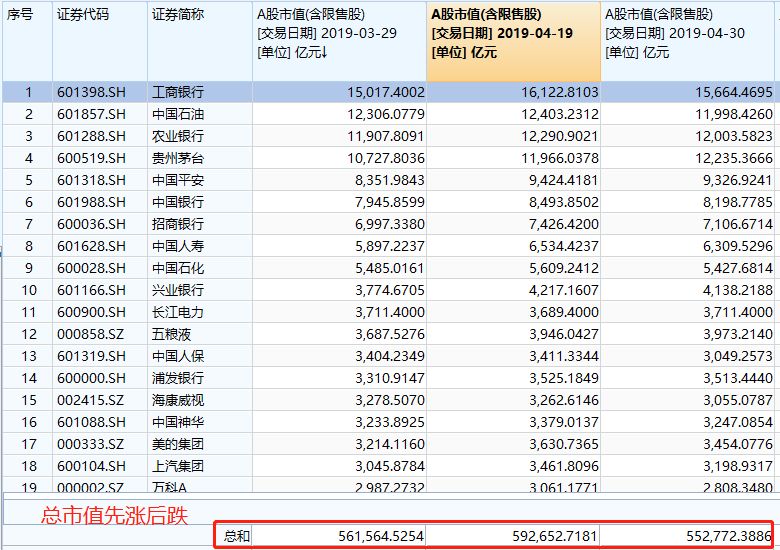Screen dimensions: 780x550
Task: Click the 总和 label in the totals row
Action: pos(237,536)
